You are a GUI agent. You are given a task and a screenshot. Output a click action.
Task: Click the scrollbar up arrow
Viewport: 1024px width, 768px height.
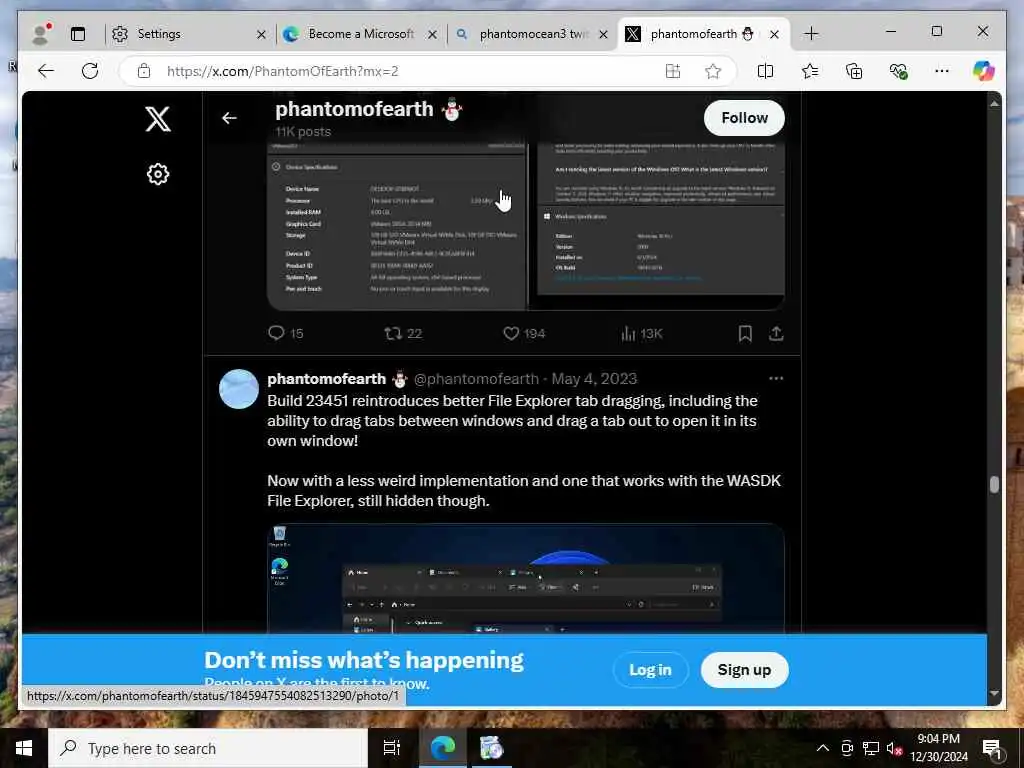coord(994,103)
